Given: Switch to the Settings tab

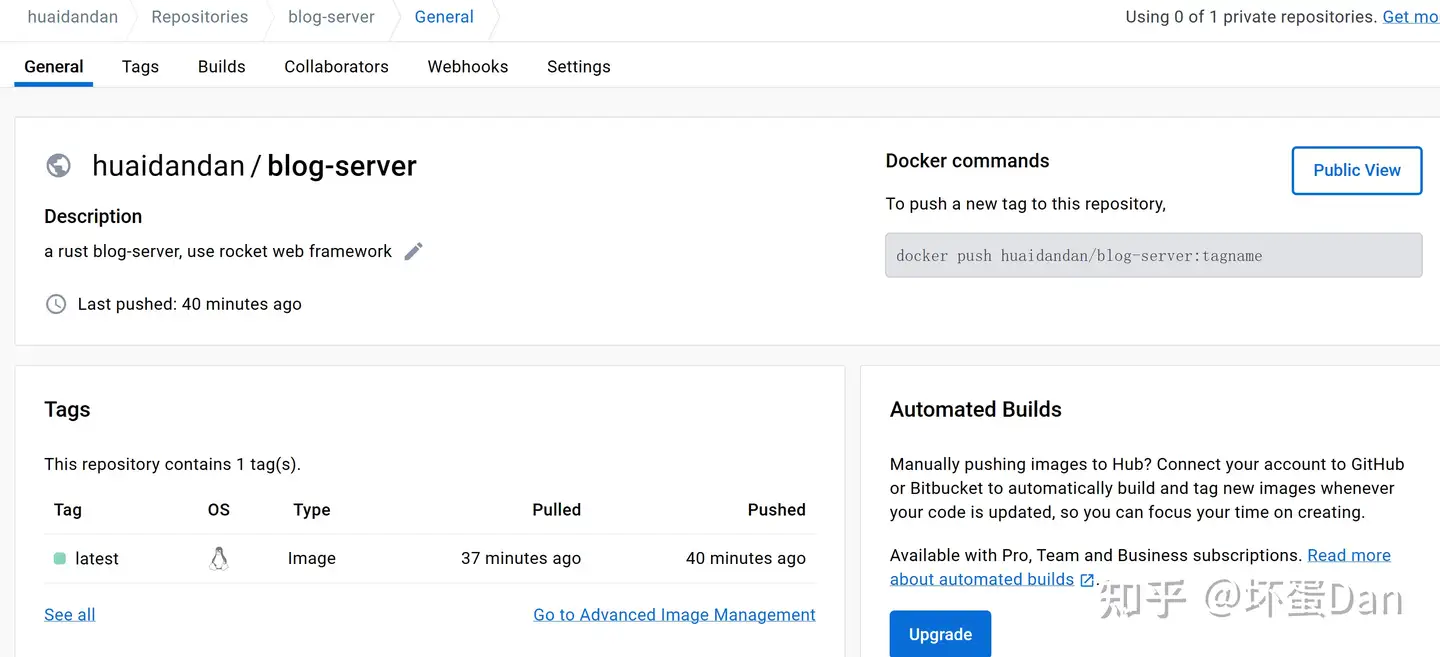Looking at the screenshot, I should (x=579, y=67).
